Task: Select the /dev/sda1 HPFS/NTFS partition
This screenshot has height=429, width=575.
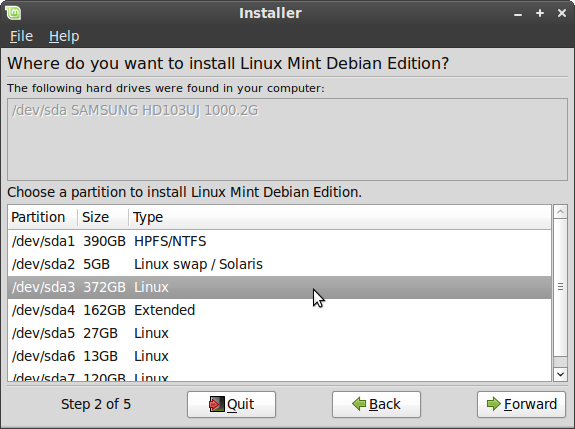Action: point(279,241)
